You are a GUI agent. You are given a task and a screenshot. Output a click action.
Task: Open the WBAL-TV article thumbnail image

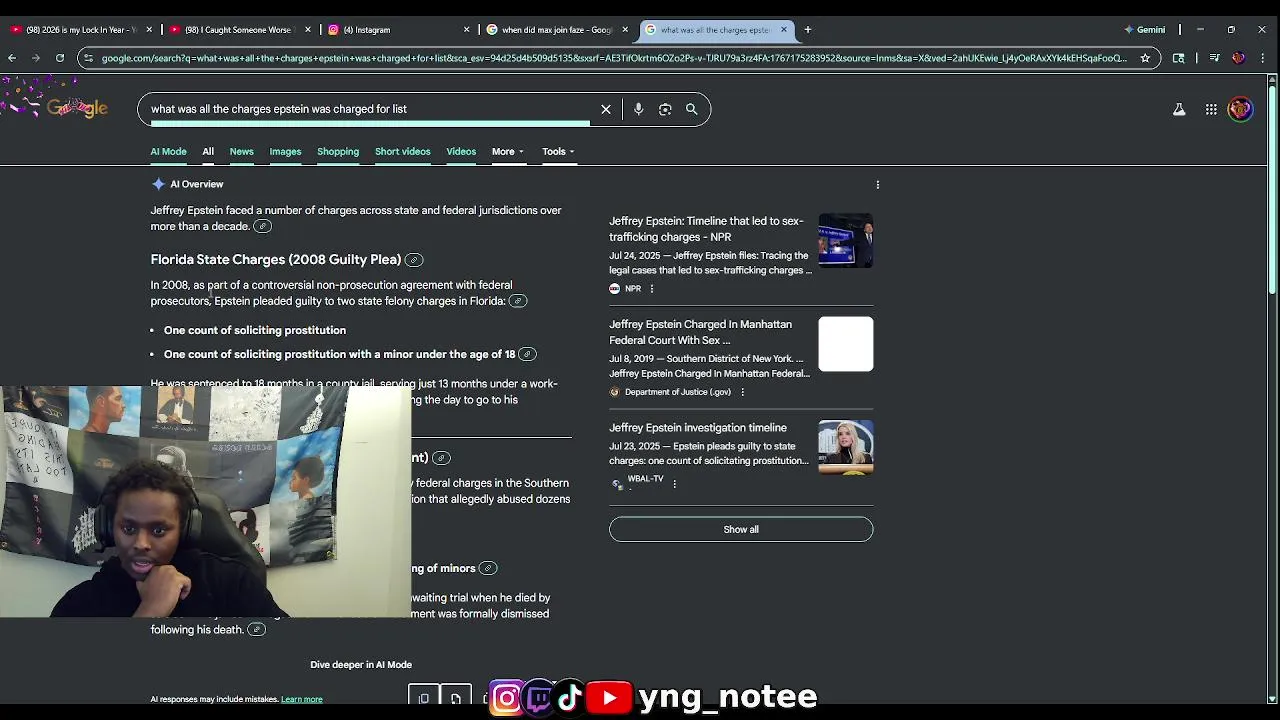(846, 447)
